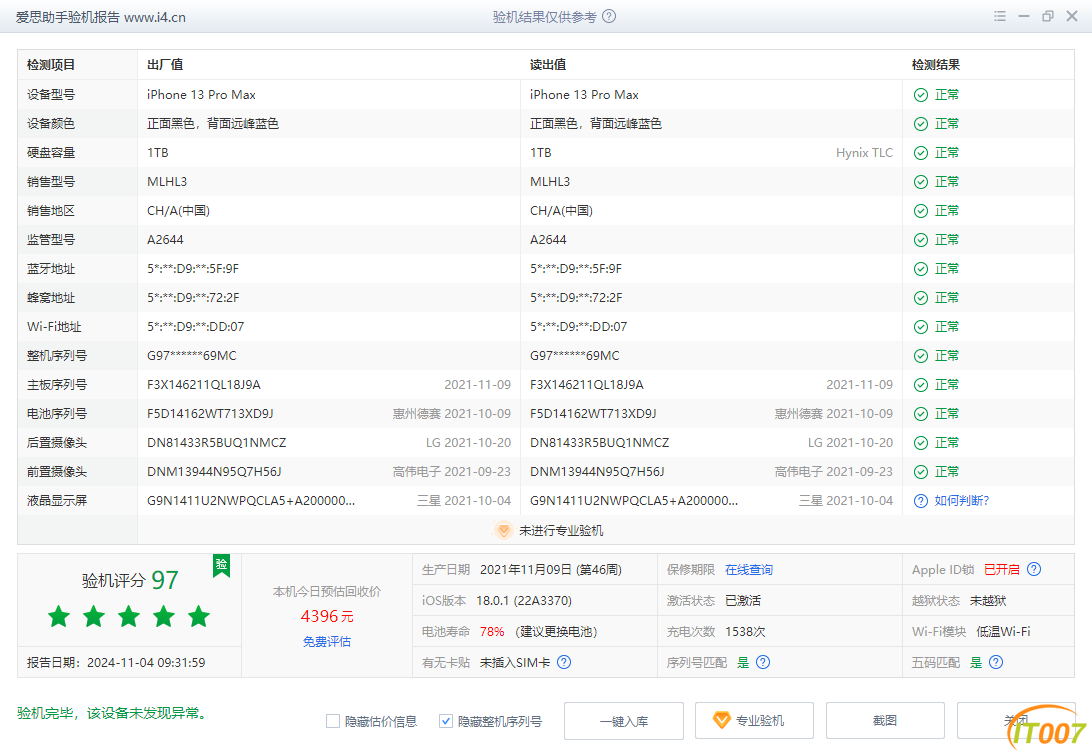This screenshot has width=1092, height=756.
Task: Click the 出厂值 column header
Action: click(165, 65)
